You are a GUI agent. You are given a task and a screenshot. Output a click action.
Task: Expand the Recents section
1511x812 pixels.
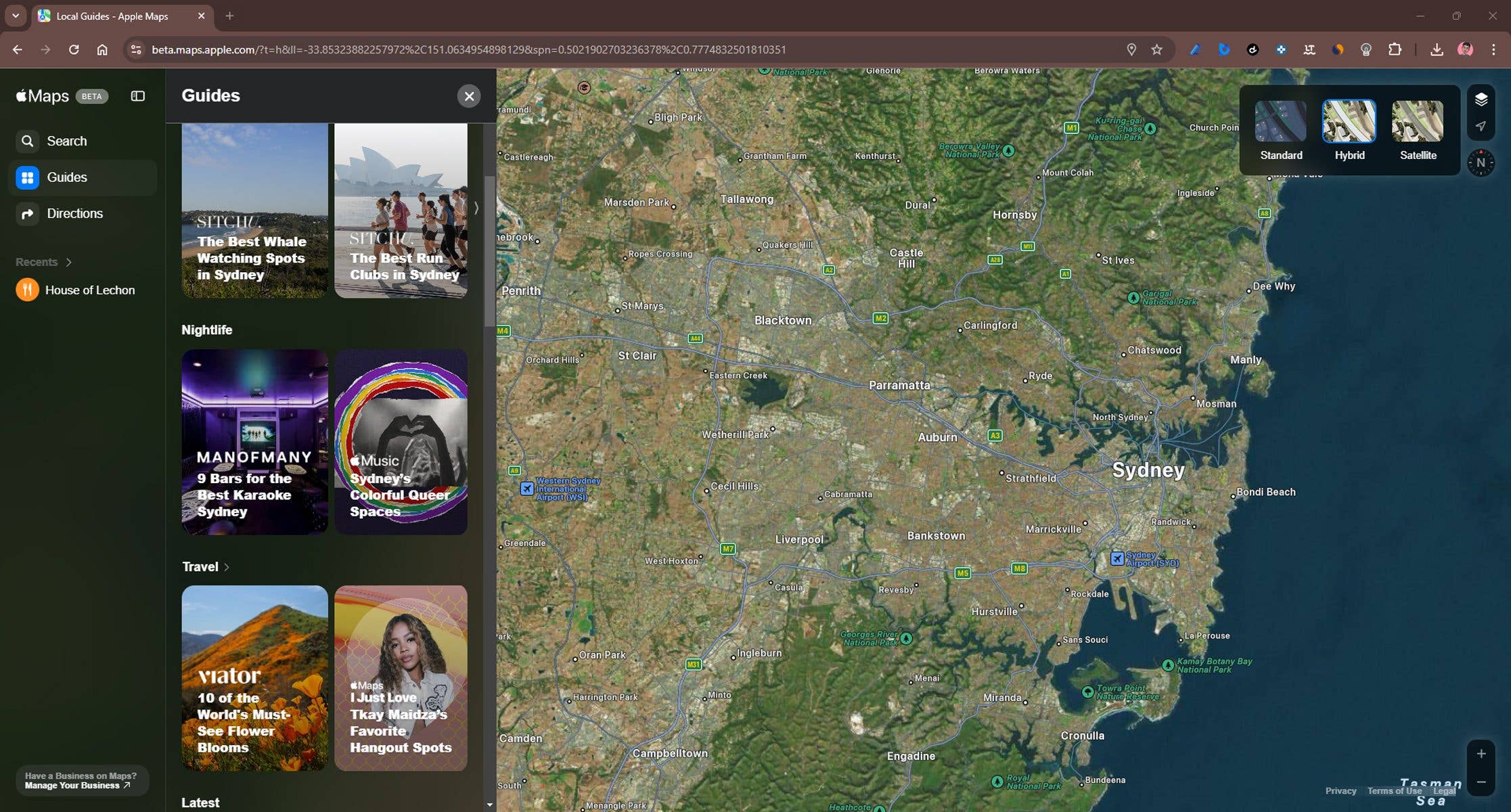(68, 261)
